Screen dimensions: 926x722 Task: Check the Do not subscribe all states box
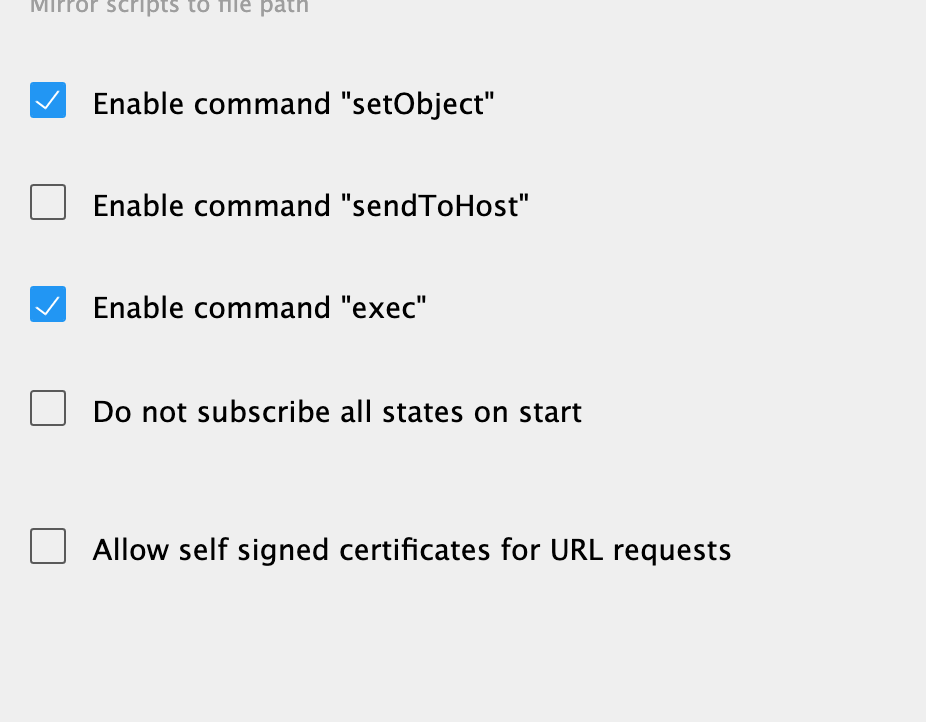coord(48,409)
